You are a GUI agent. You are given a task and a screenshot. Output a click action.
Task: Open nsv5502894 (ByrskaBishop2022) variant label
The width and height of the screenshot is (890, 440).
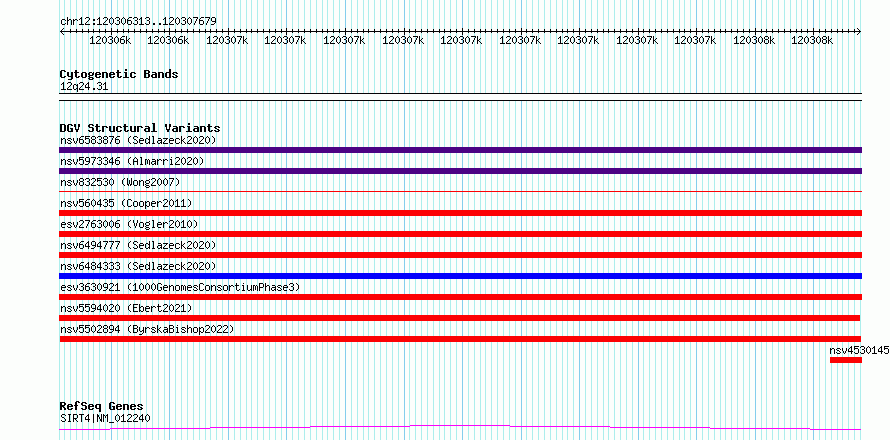point(147,329)
